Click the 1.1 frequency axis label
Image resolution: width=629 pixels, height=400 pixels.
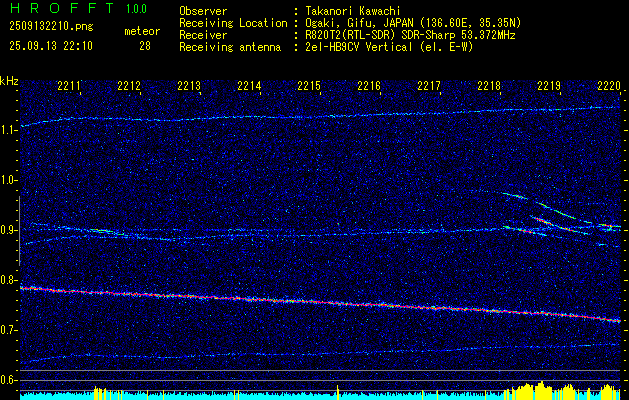tap(7, 130)
